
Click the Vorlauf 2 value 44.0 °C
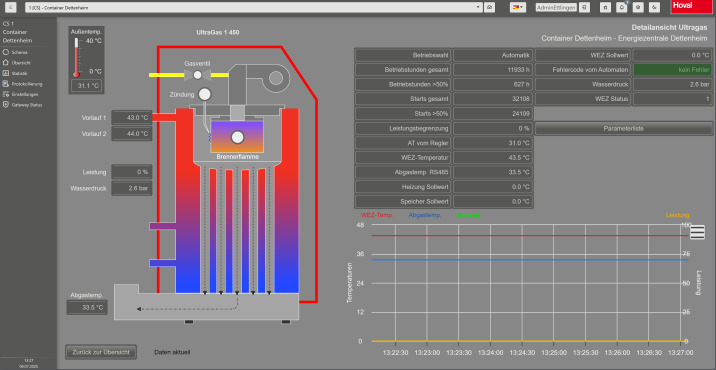132,134
